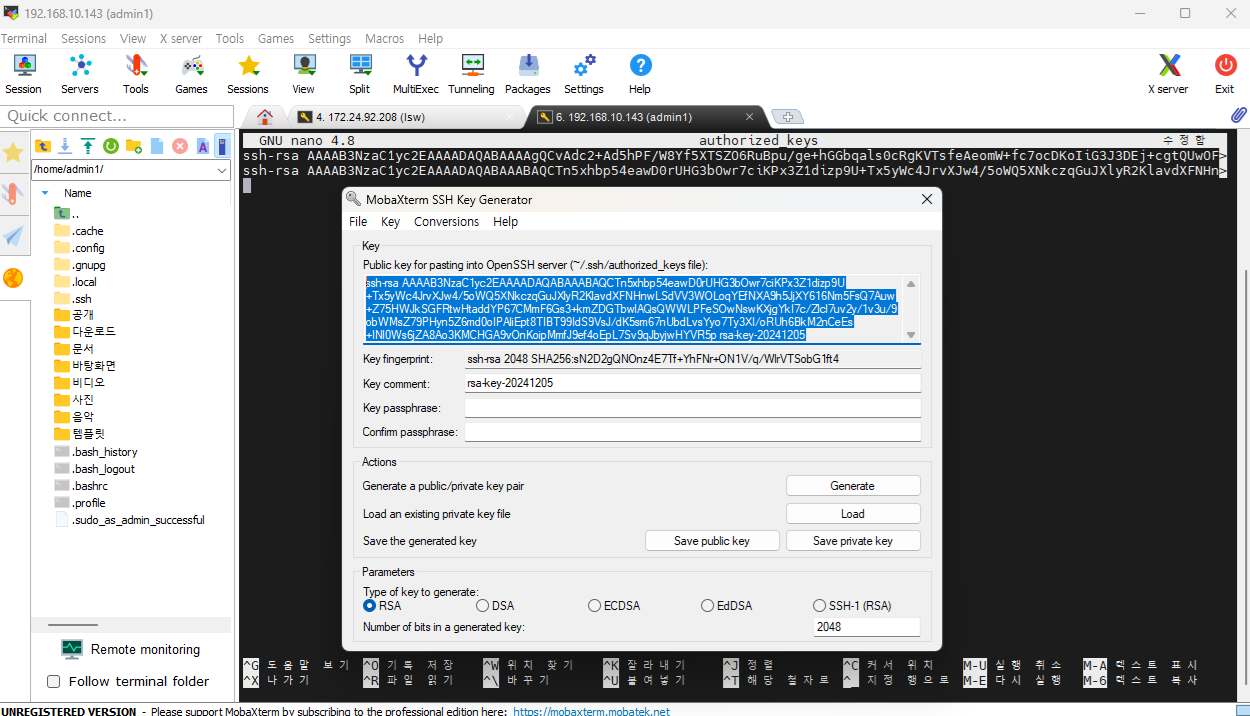Screen dimensions: 1250x716
Task: Click the Tools toolbar icon
Action: (136, 74)
